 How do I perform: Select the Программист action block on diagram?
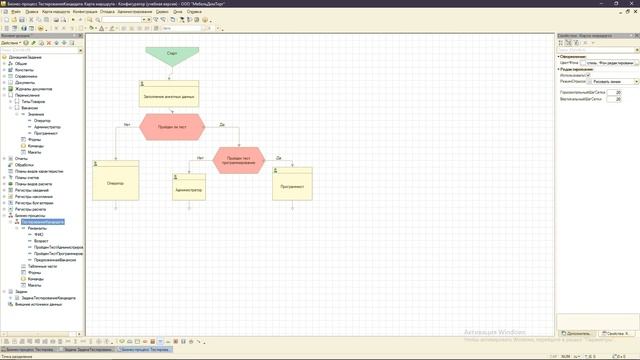tap(292, 184)
